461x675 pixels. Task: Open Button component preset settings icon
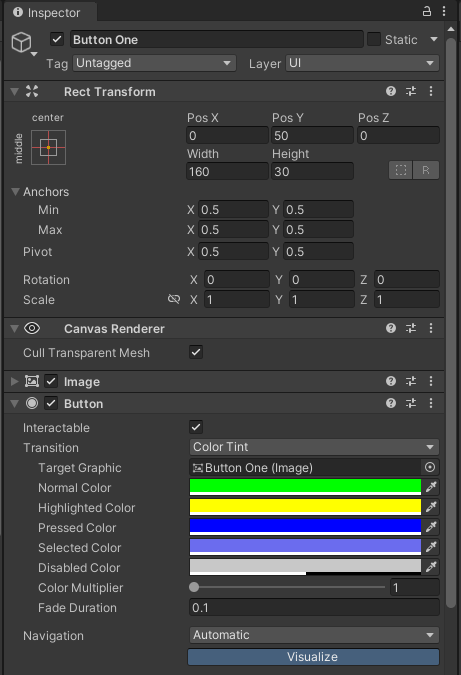(x=411, y=403)
